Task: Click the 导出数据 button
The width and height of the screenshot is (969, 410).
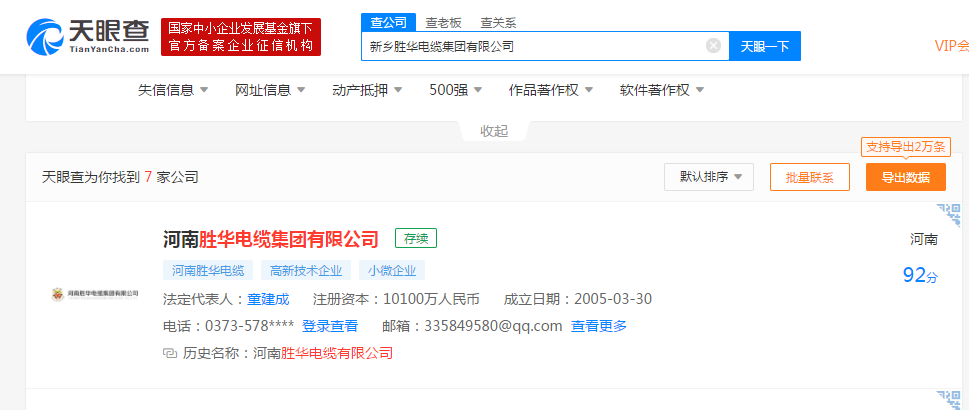Action: coord(905,177)
